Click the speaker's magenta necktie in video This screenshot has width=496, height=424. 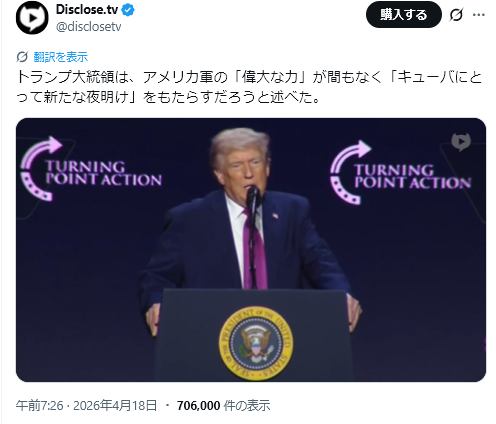coord(255,249)
